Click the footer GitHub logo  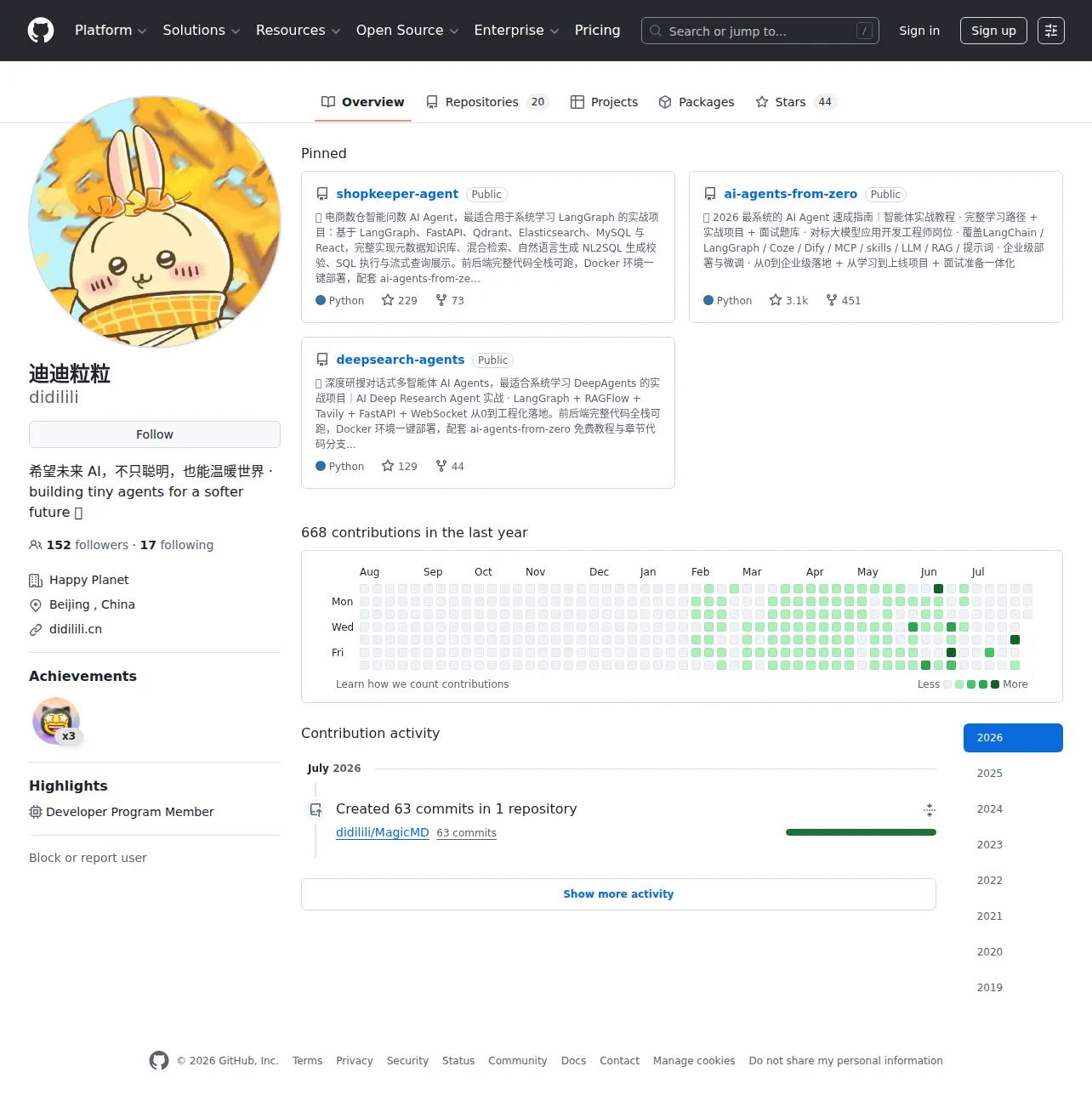pyautogui.click(x=159, y=1060)
